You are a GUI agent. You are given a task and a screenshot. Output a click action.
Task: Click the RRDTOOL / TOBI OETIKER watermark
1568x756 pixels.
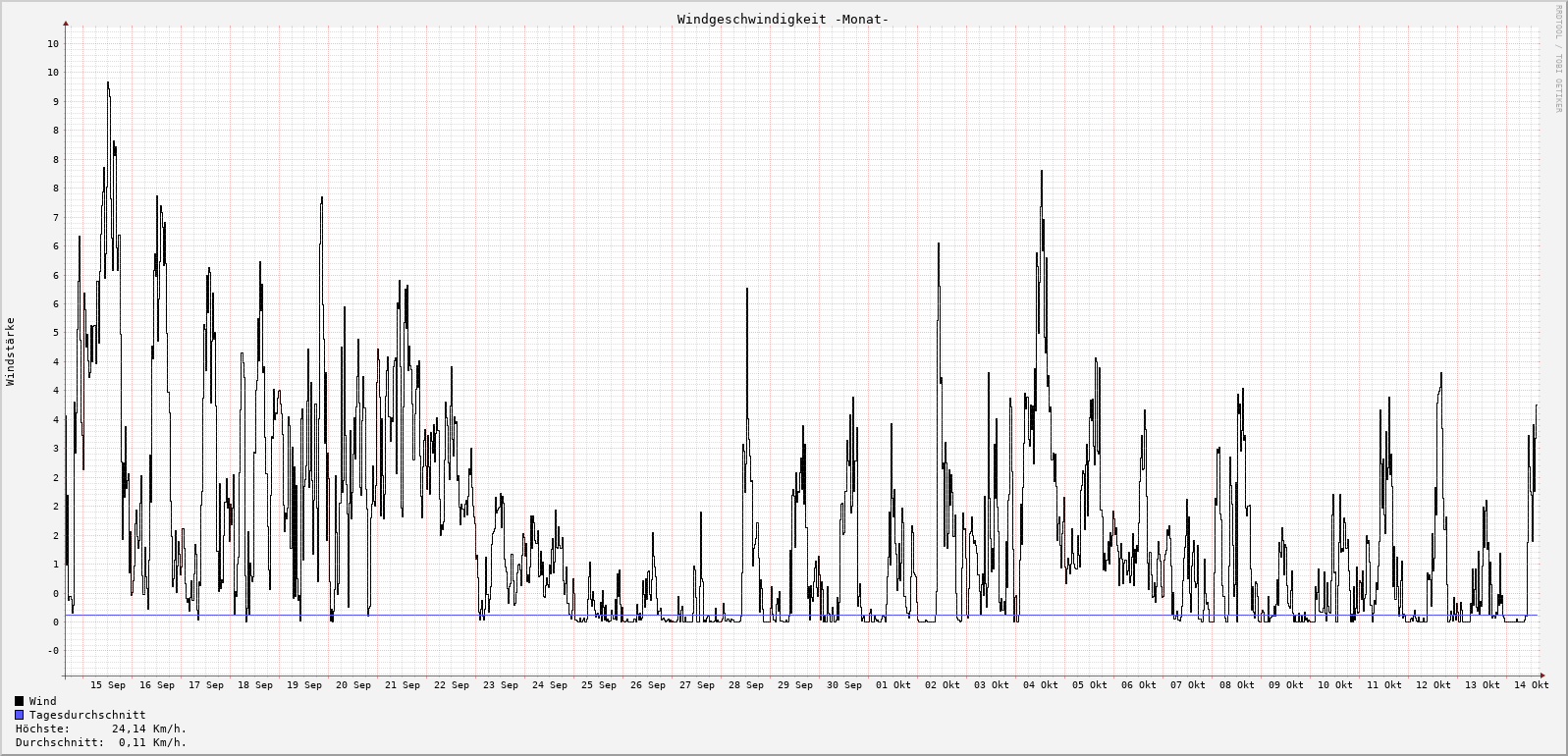(1558, 59)
